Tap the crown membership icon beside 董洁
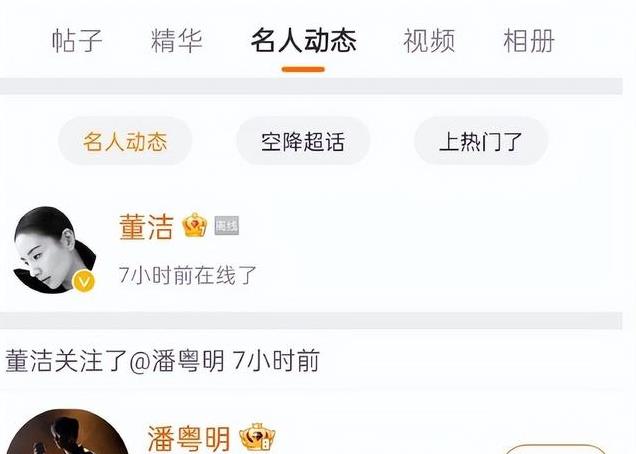 (x=194, y=225)
